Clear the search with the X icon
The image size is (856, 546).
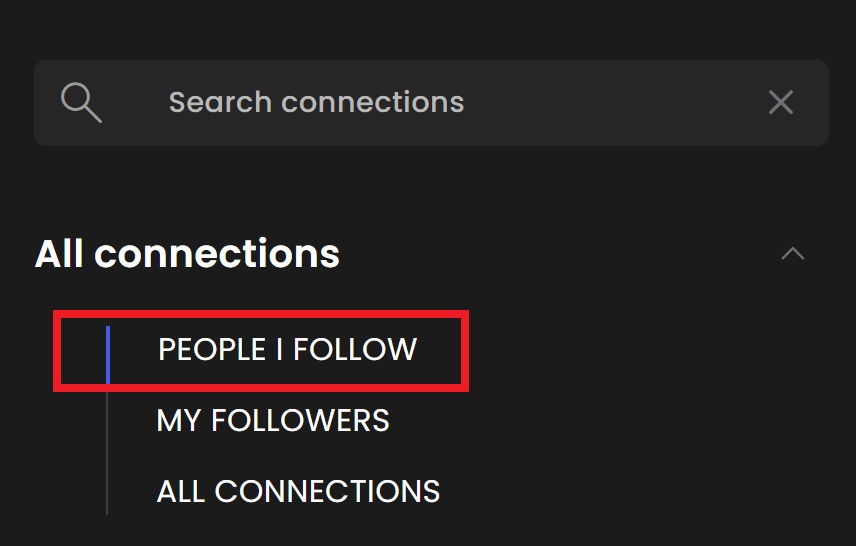coord(781,102)
